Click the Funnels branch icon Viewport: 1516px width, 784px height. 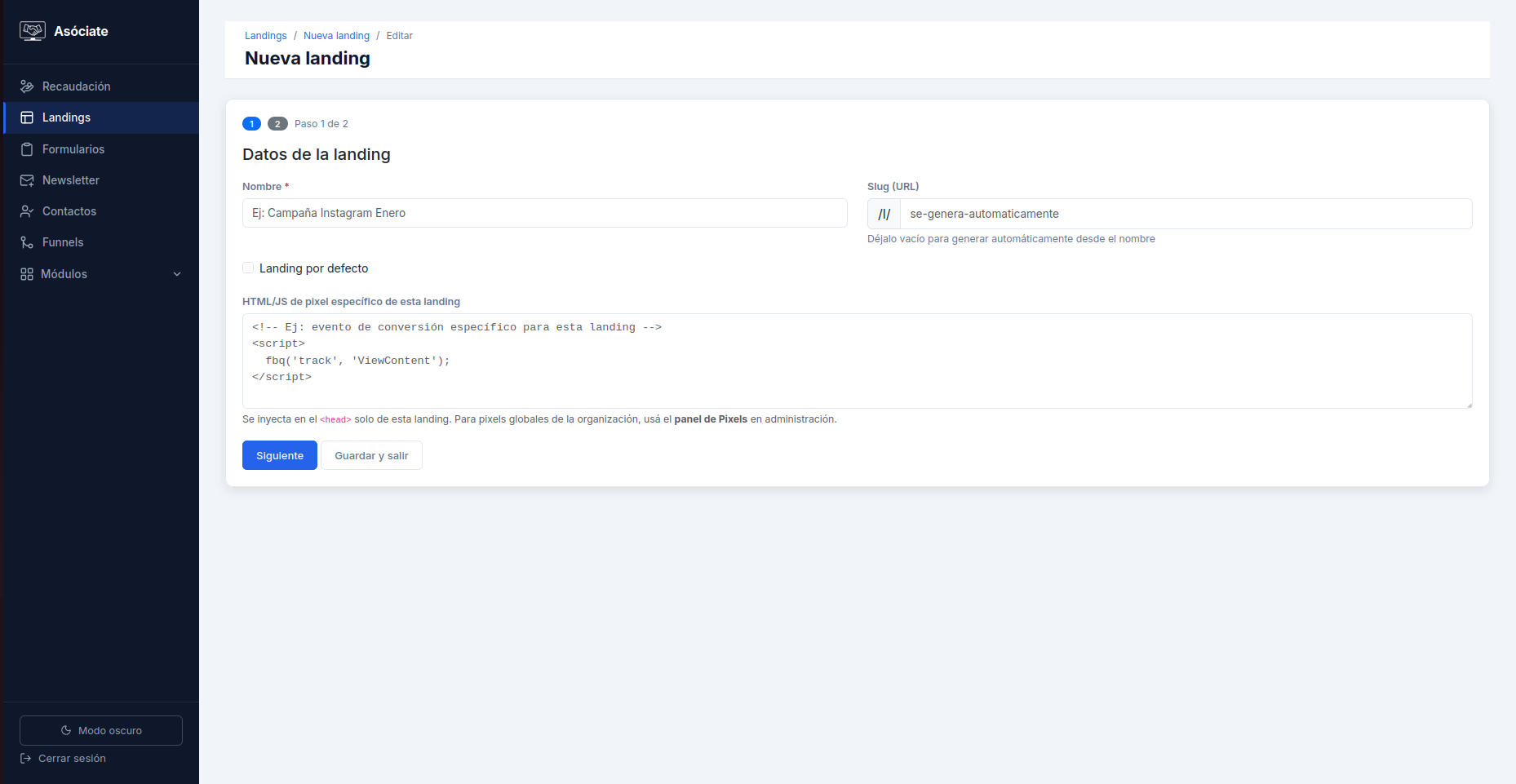(x=27, y=242)
